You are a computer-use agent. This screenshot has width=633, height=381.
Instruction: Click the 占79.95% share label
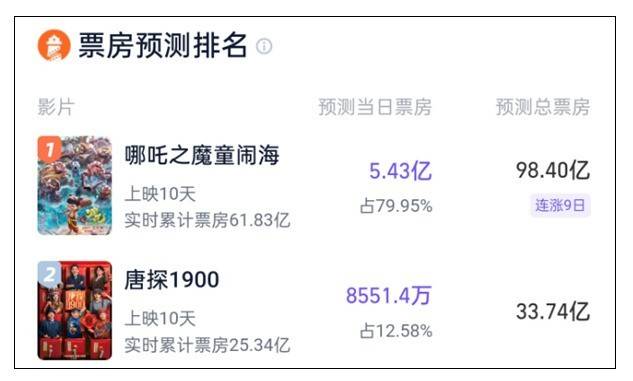pos(396,206)
